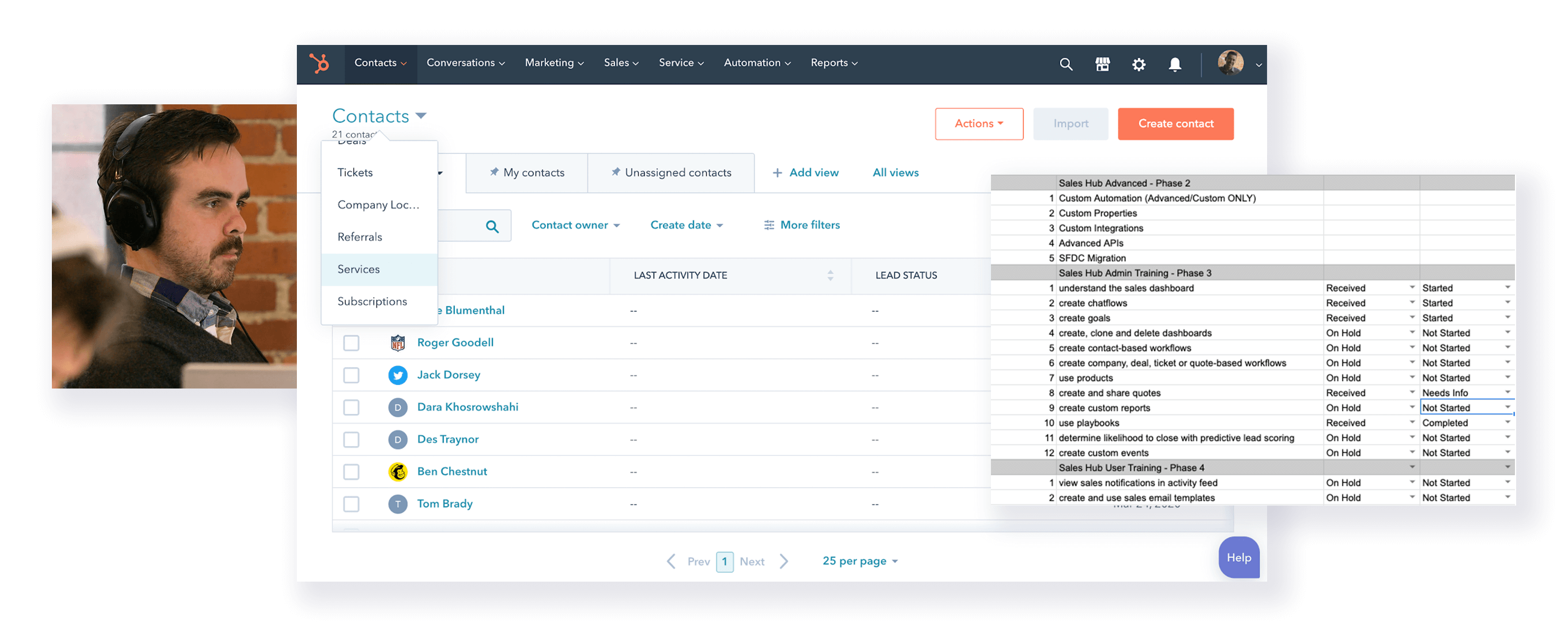Tick the Tom Brady row checkbox
Viewport: 1568px width, 626px height.
[351, 504]
